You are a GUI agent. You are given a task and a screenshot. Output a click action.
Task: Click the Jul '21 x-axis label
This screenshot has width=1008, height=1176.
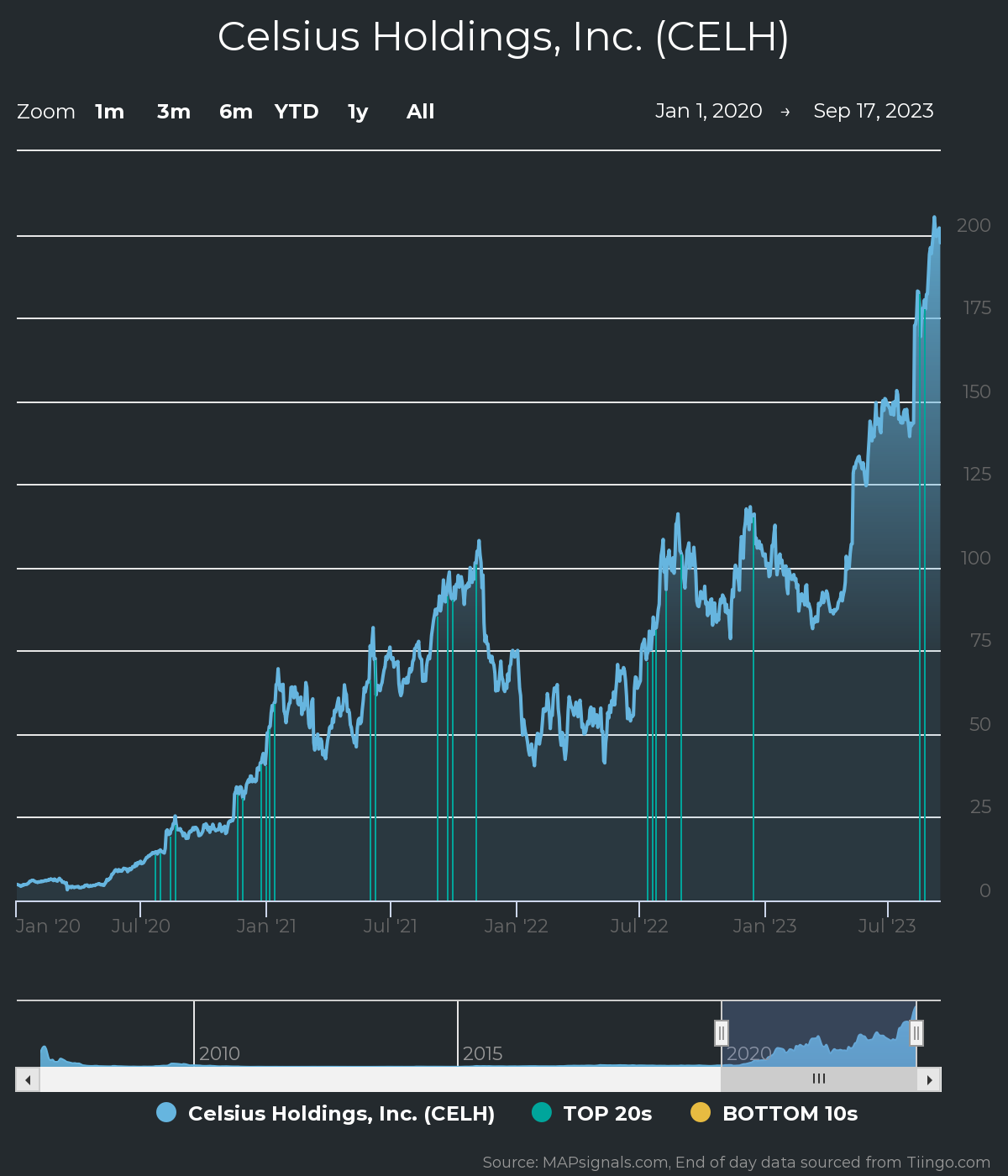[391, 926]
